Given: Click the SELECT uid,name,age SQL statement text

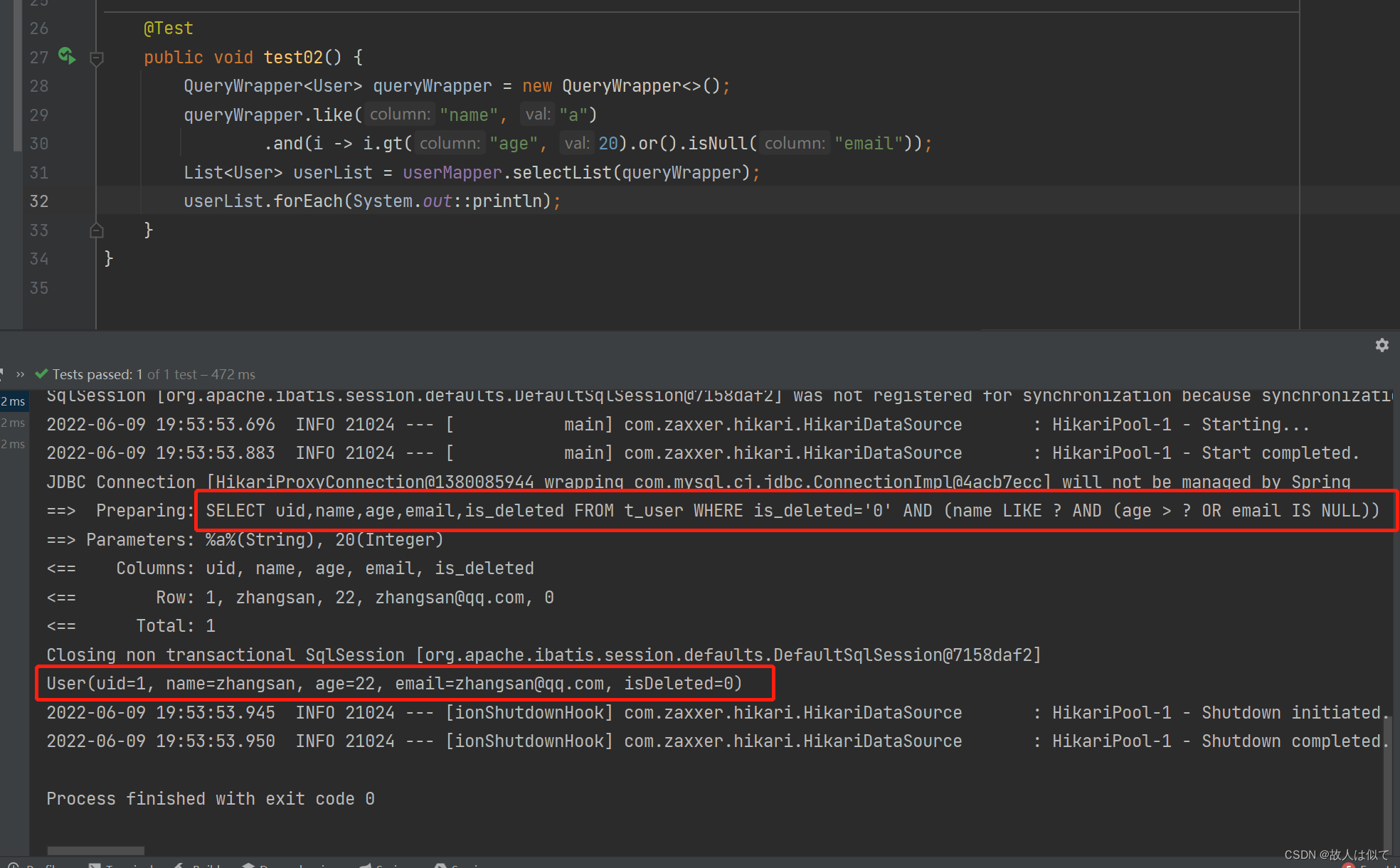Looking at the screenshot, I should pos(792,511).
